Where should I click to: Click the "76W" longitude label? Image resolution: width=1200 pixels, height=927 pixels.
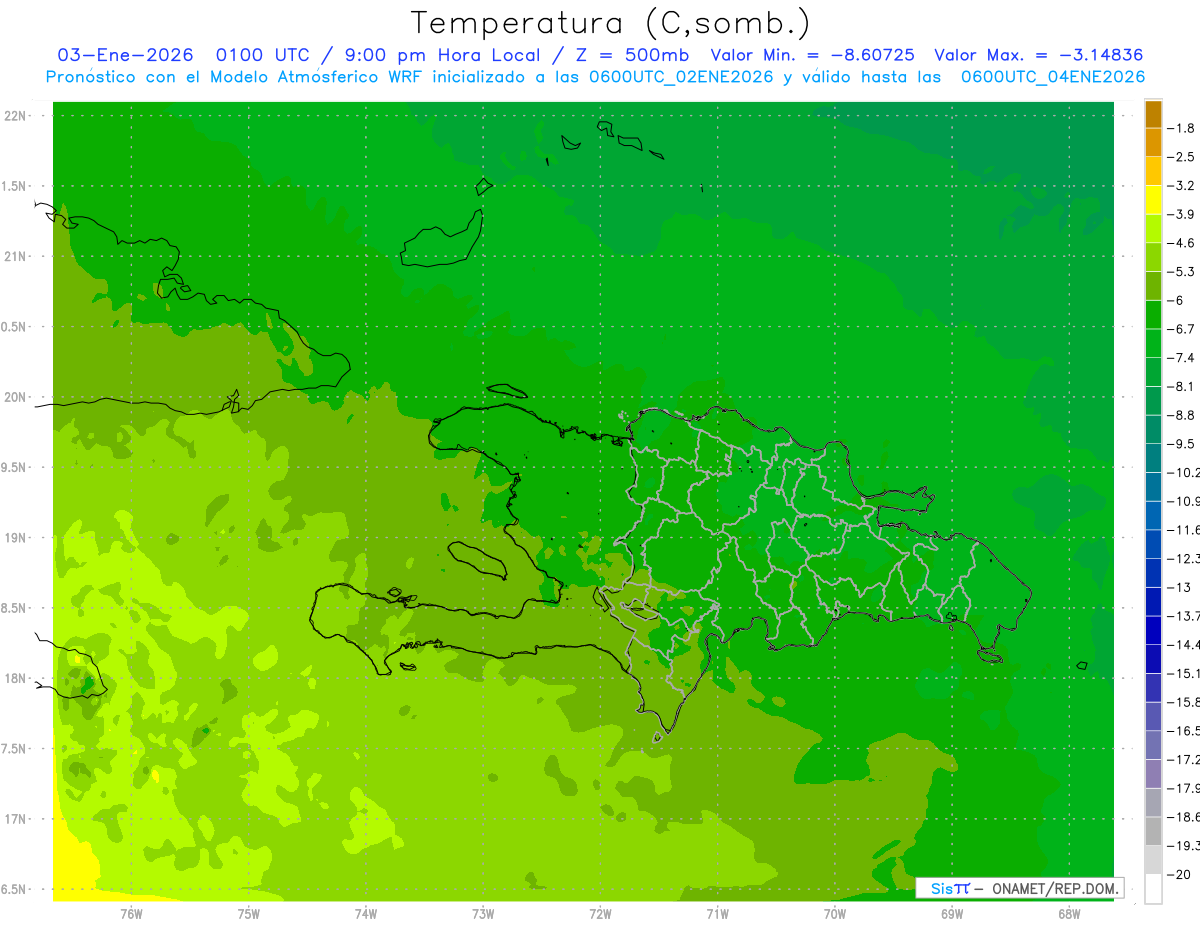(x=131, y=914)
